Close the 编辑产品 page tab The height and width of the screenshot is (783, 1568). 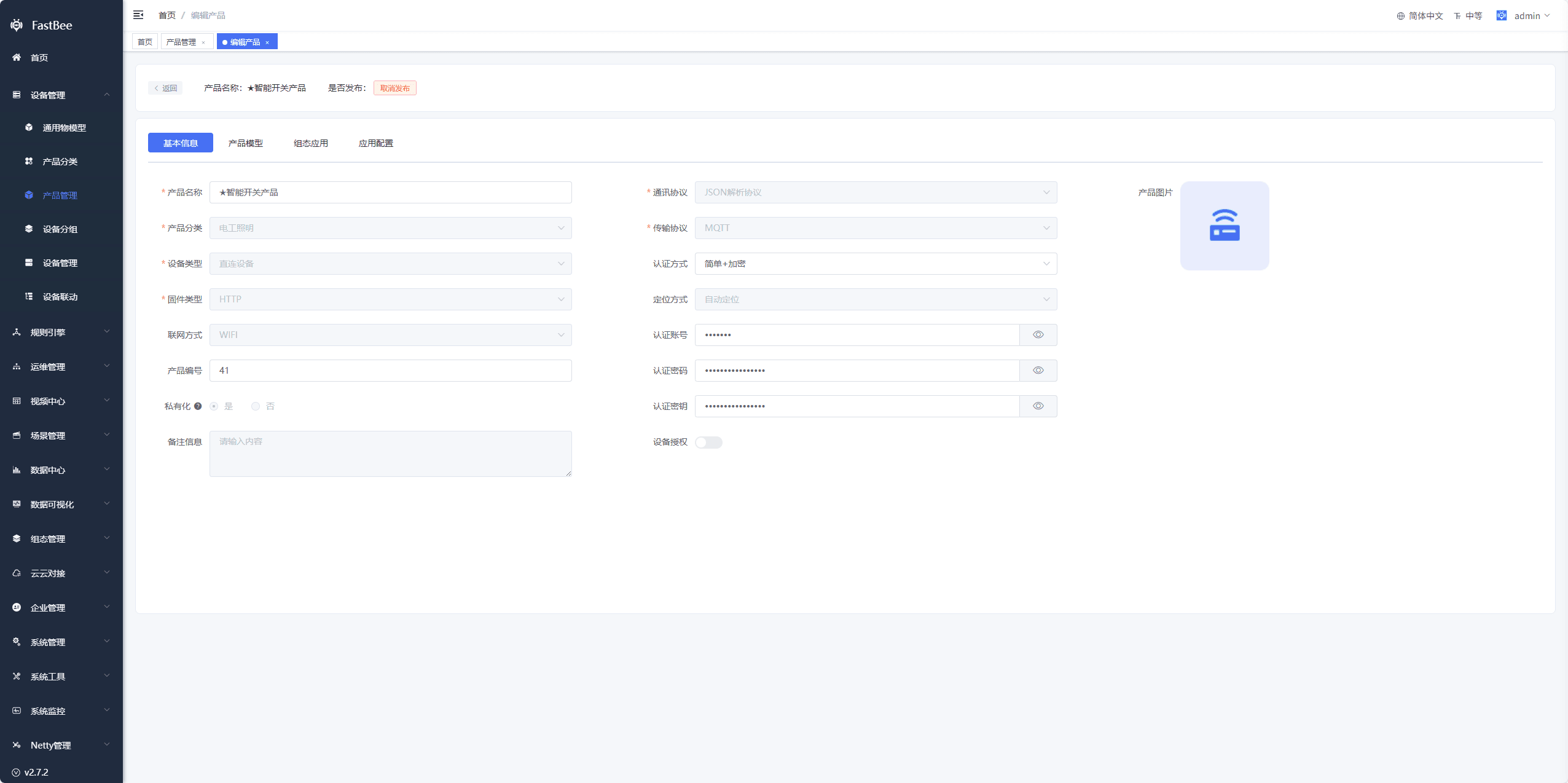click(267, 42)
